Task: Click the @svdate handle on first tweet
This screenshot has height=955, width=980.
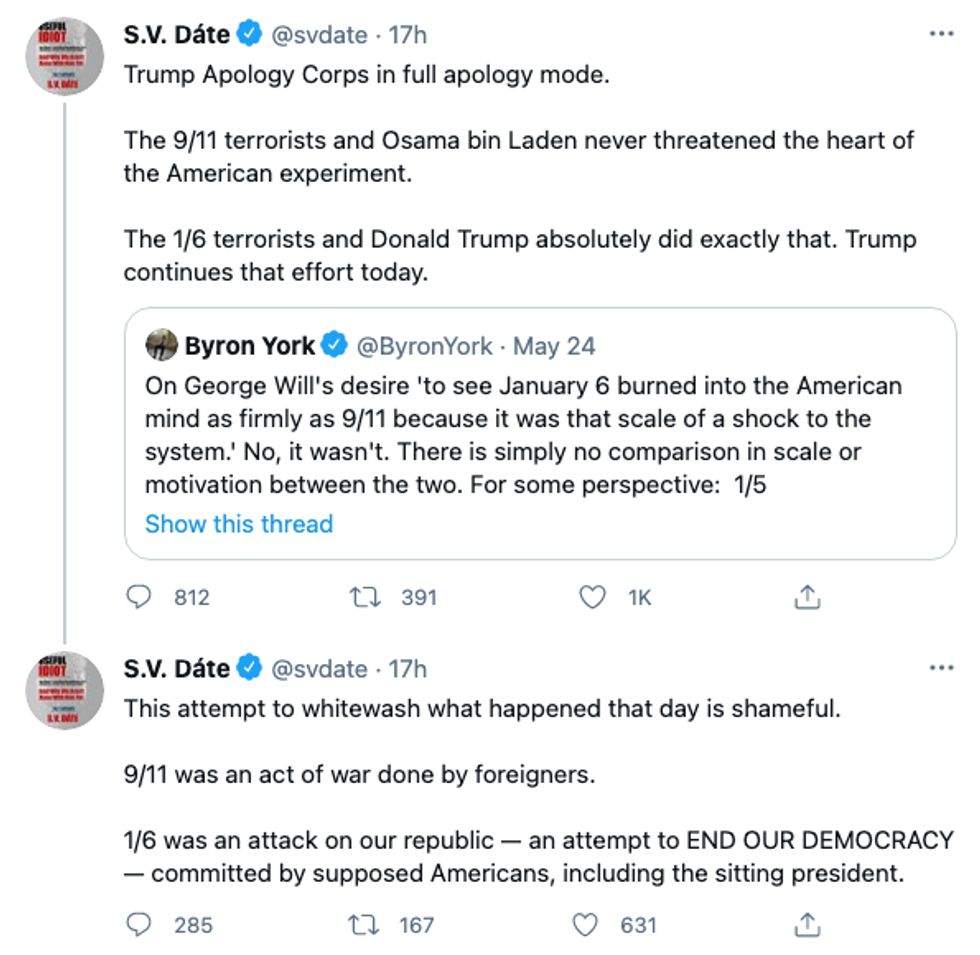Action: [x=320, y=34]
